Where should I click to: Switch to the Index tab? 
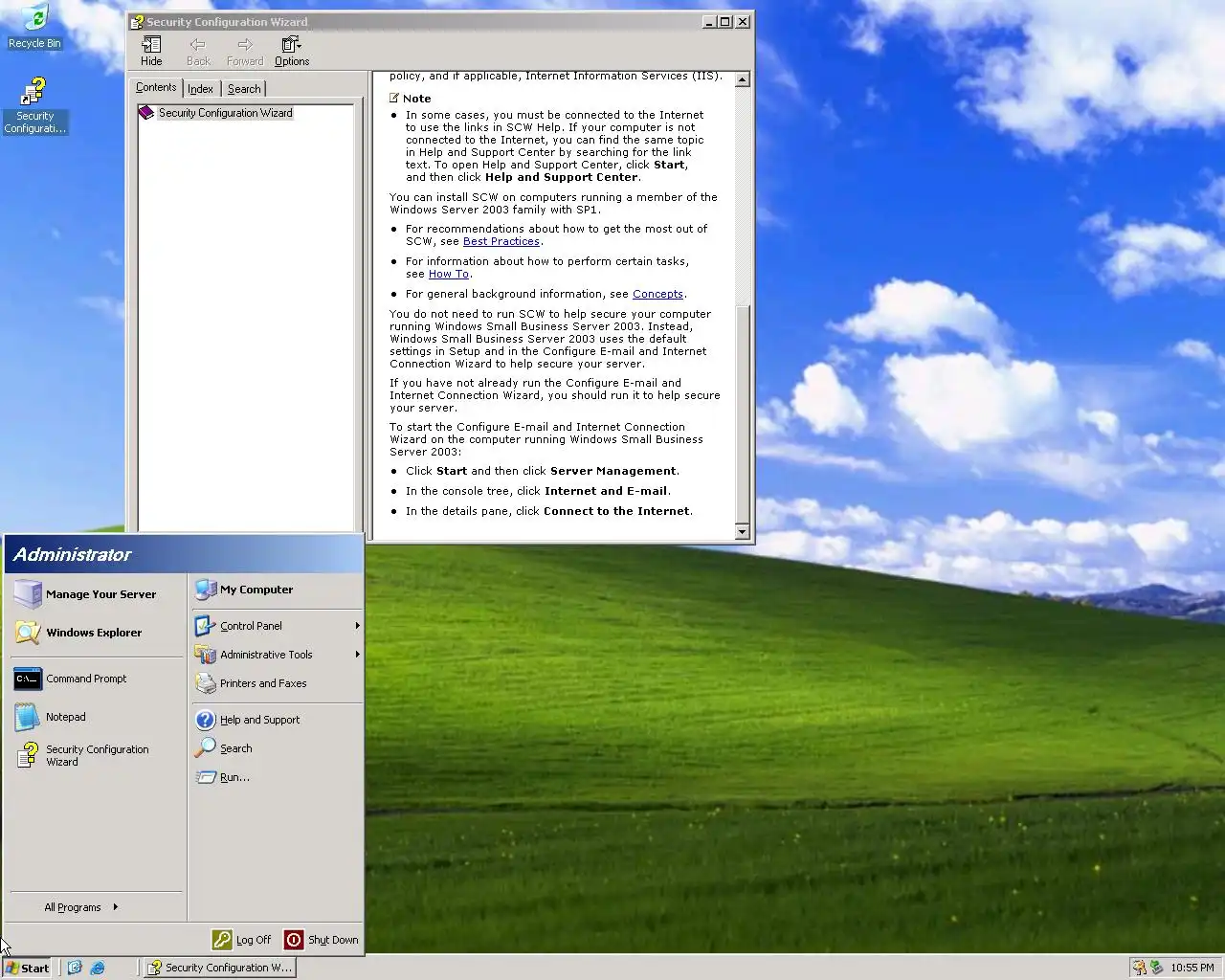pyautogui.click(x=200, y=88)
